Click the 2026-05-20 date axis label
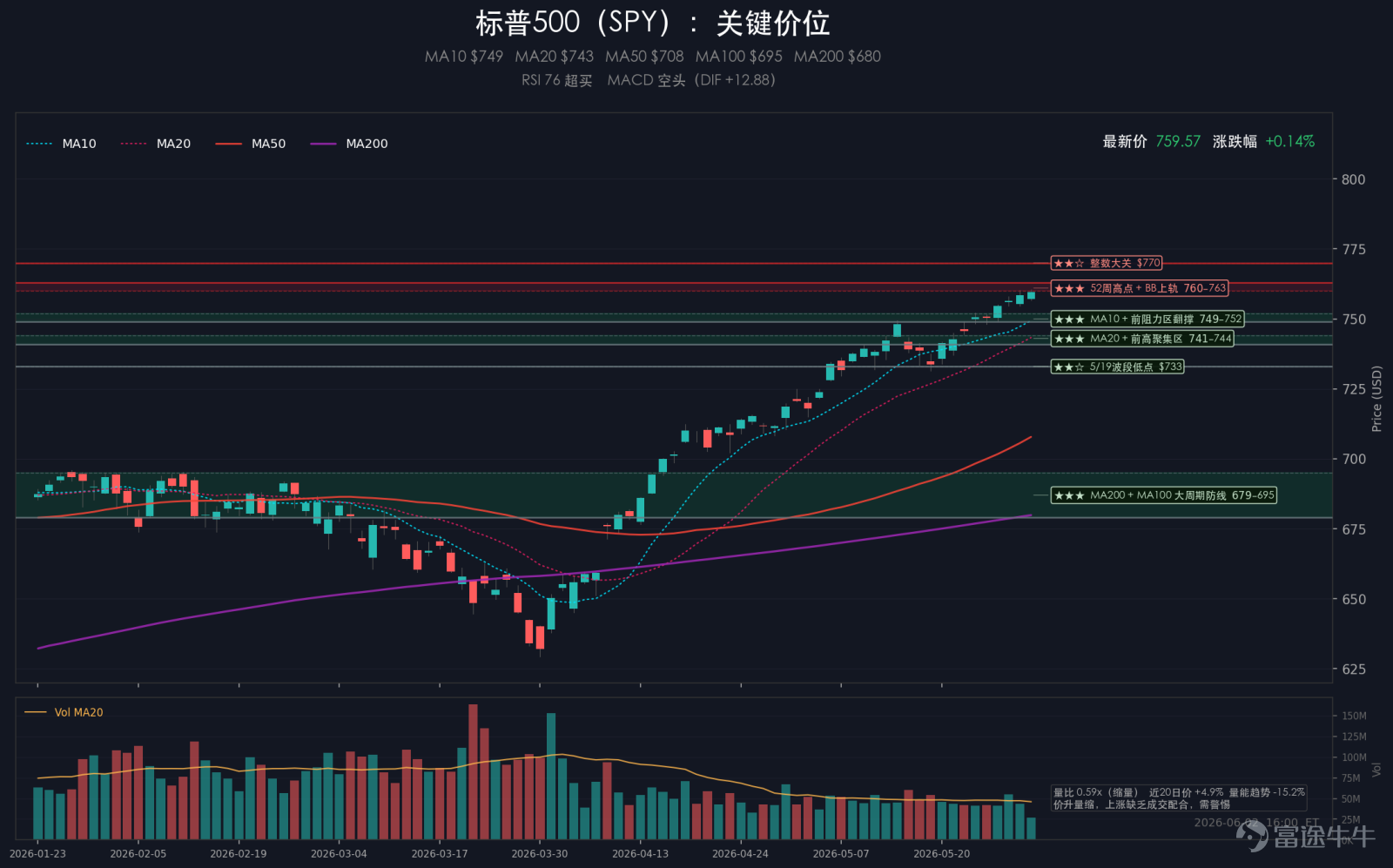Viewport: 1393px width, 868px height. click(x=941, y=853)
